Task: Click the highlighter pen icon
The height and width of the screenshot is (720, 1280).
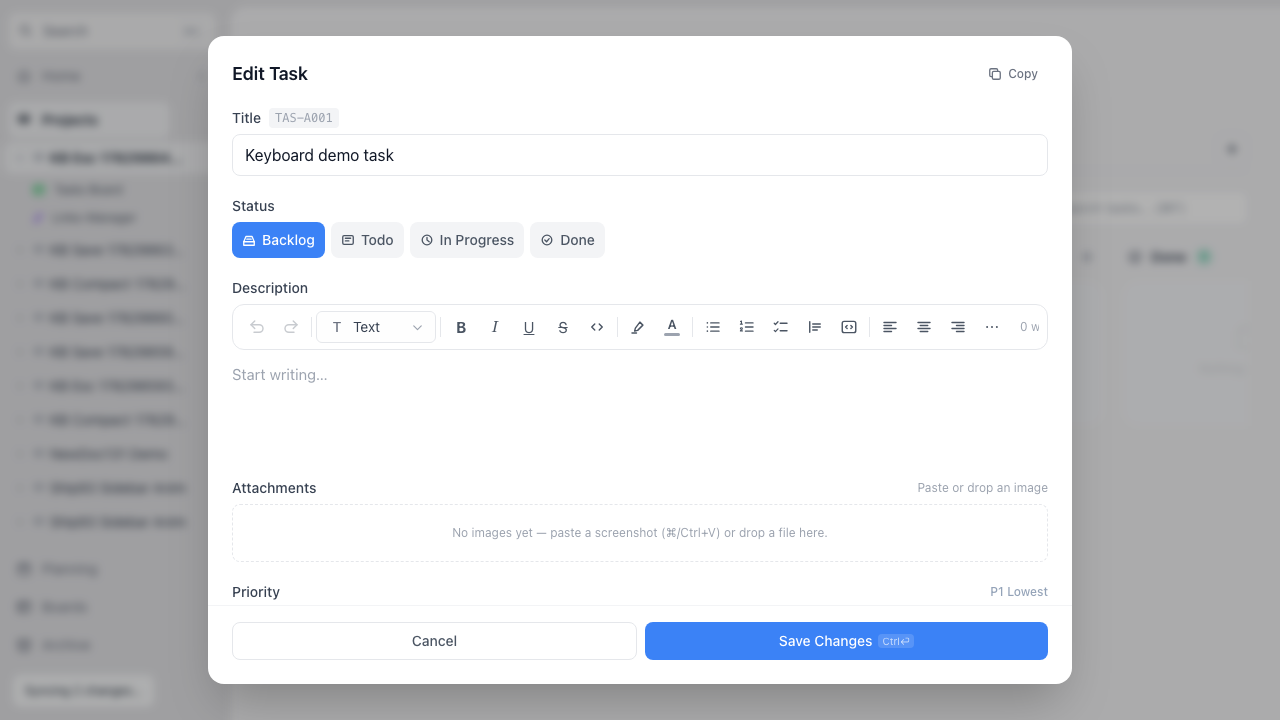Action: (x=638, y=327)
